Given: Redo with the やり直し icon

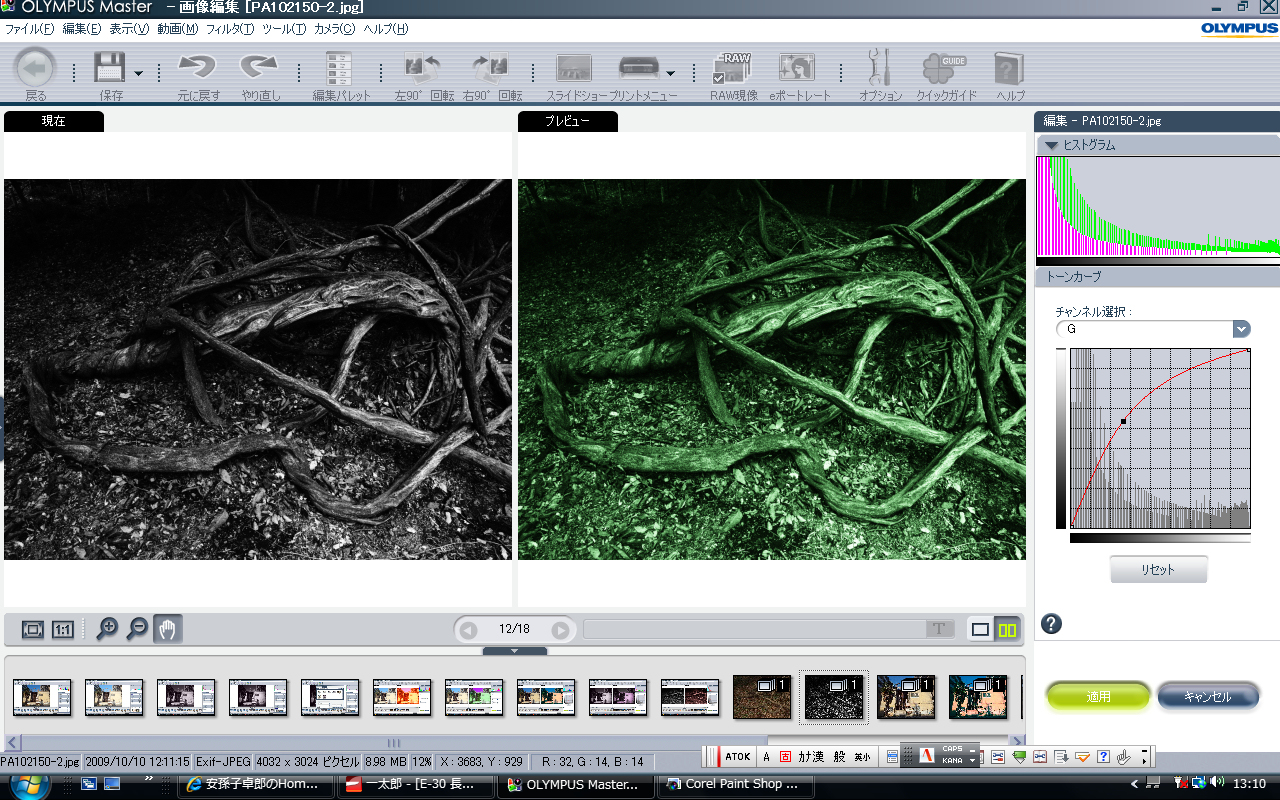Looking at the screenshot, I should pos(260,68).
